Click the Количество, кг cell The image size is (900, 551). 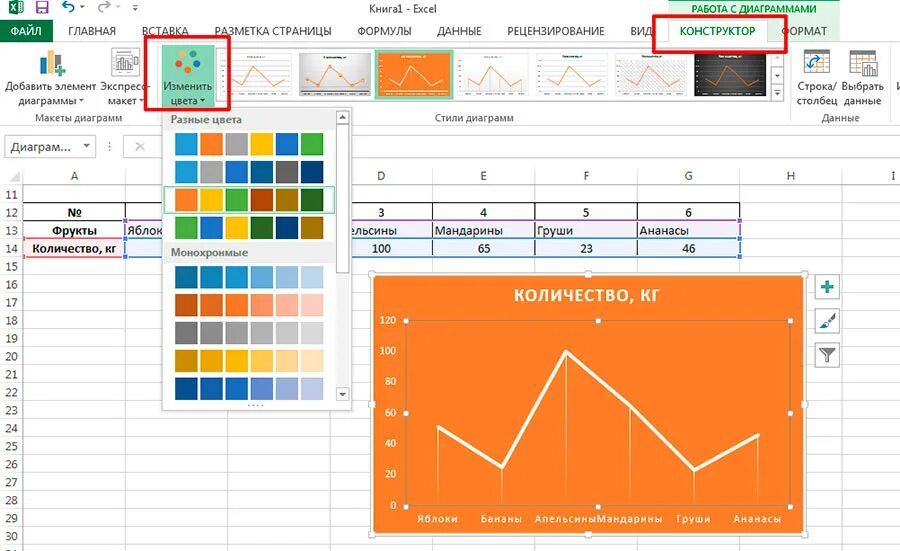(x=74, y=249)
